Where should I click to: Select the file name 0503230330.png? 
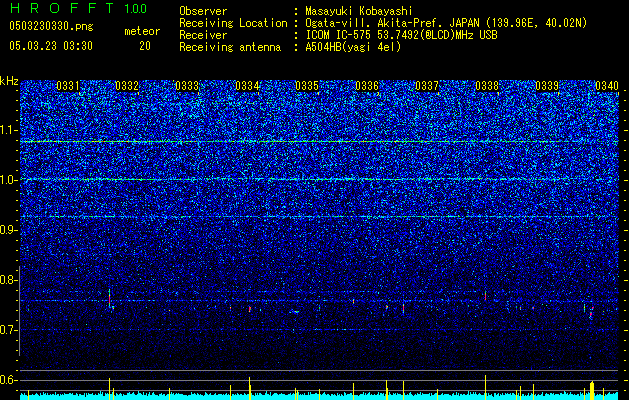click(x=51, y=26)
